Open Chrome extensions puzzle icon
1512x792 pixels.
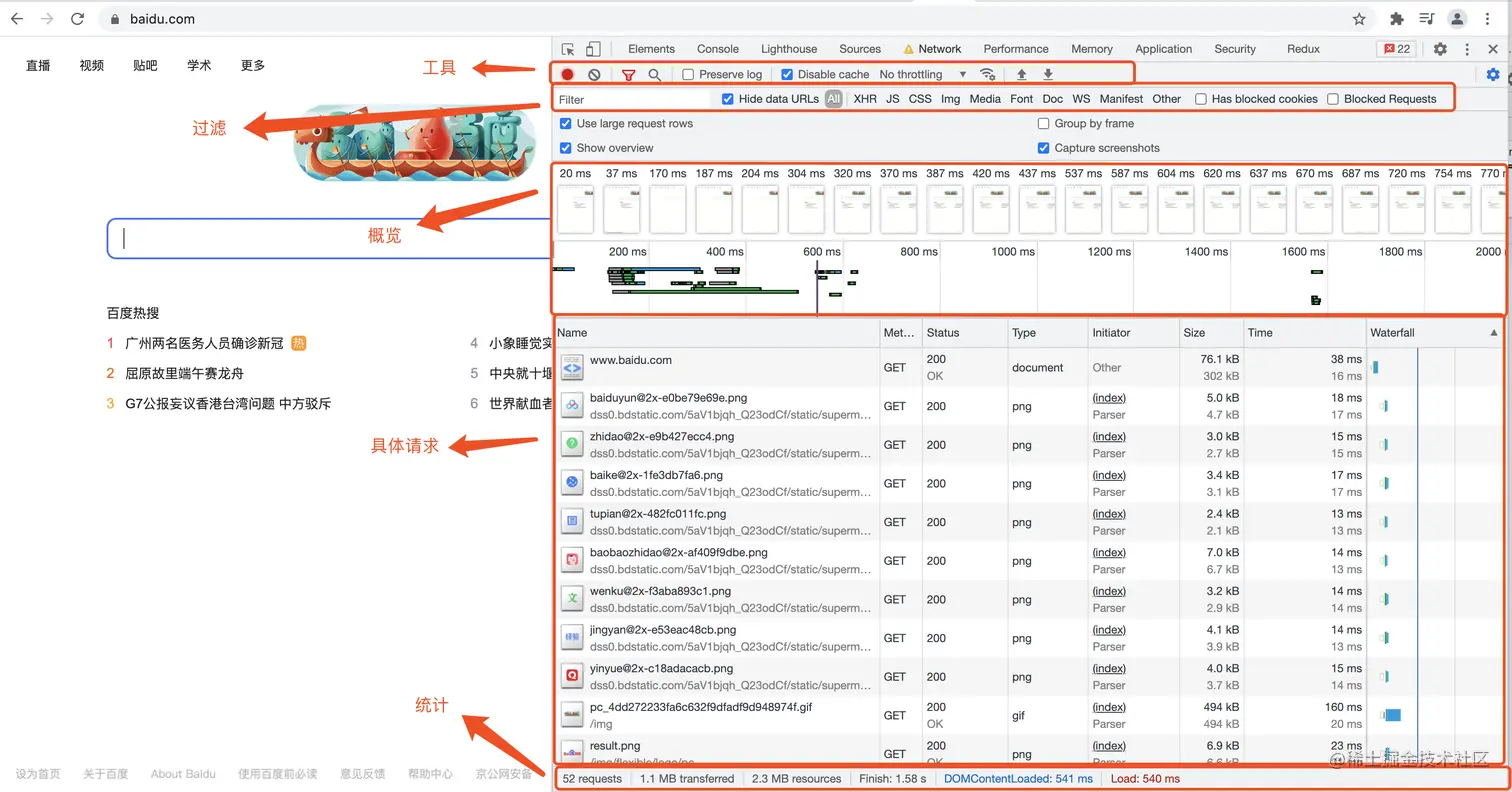1397,19
